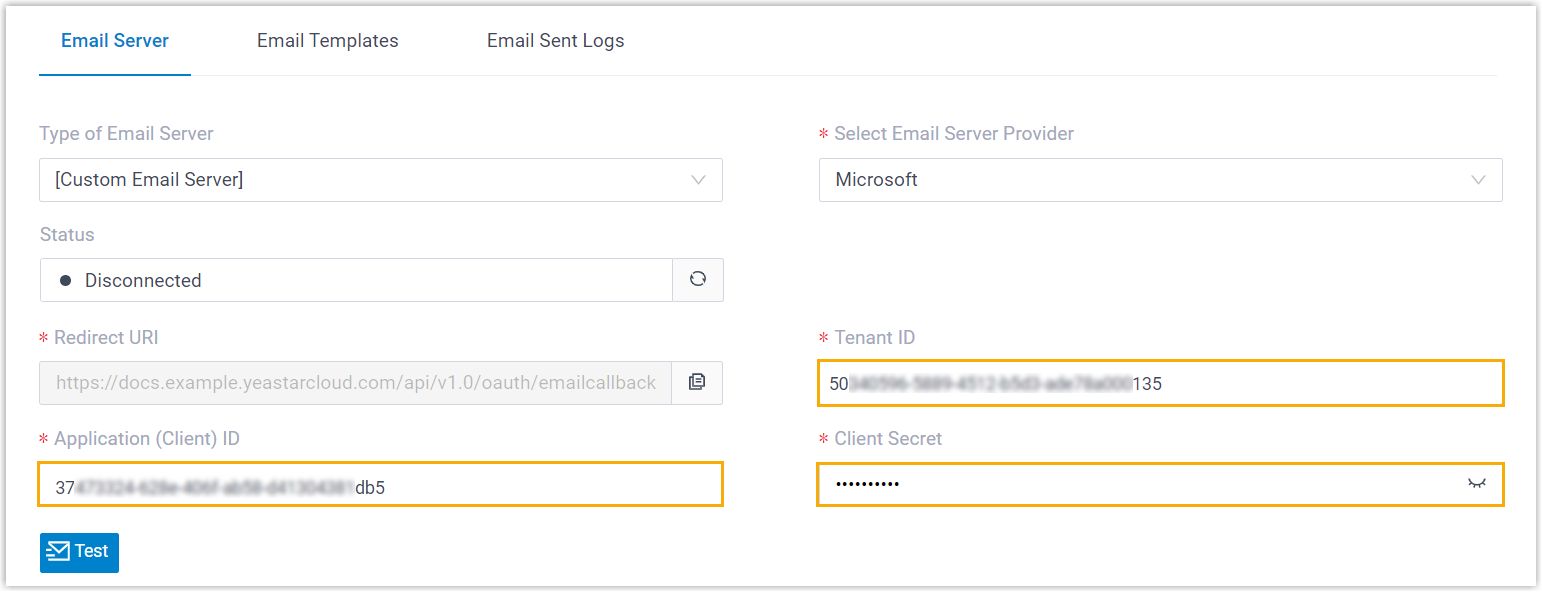The width and height of the screenshot is (1542, 592).
Task: Click the Redirect URI field label
Action: pyautogui.click(x=106, y=338)
